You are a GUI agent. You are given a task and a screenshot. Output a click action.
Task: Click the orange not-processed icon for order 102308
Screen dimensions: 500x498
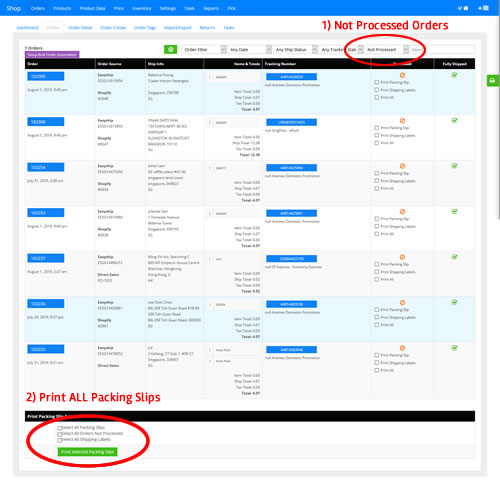(402, 121)
